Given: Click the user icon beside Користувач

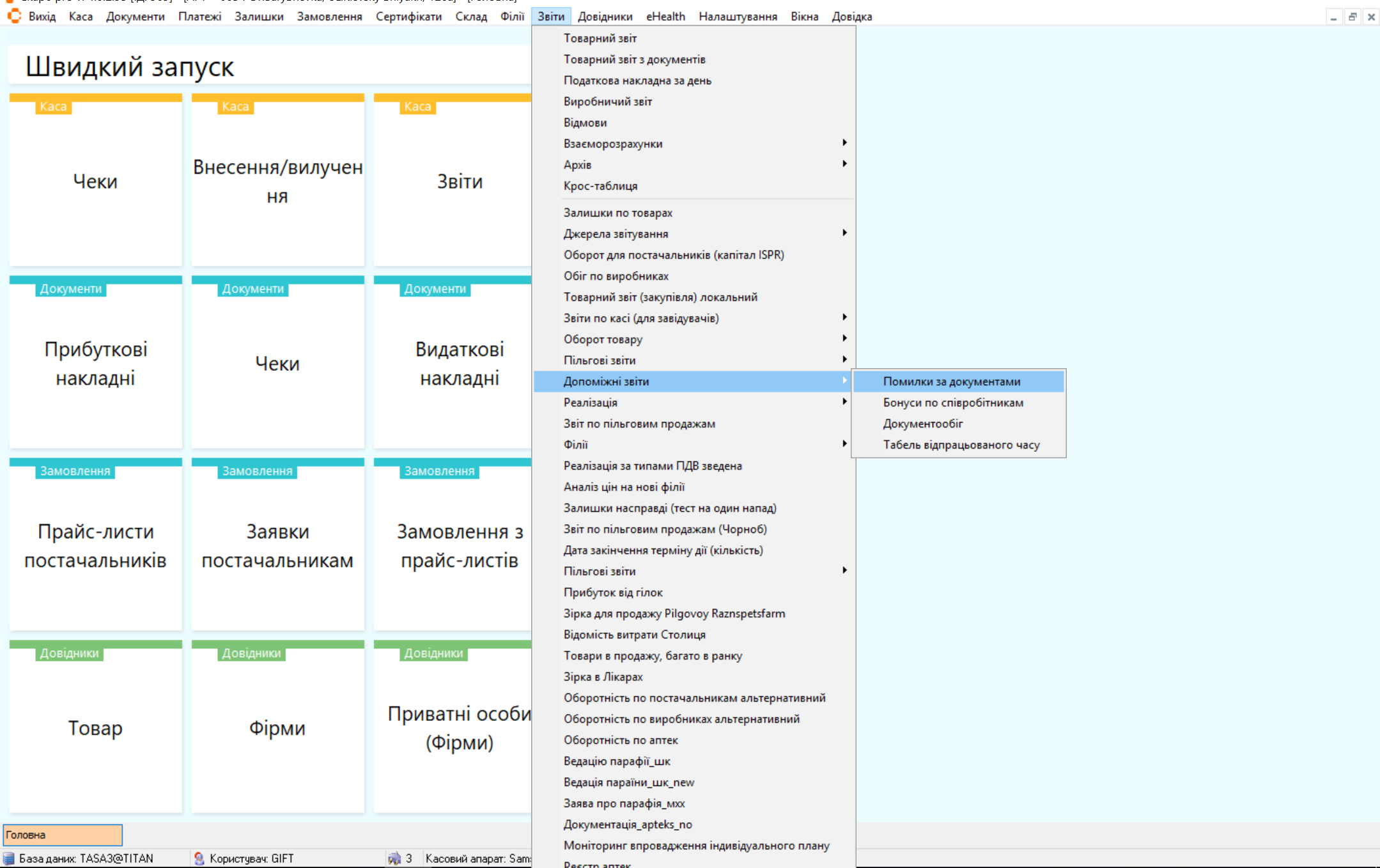Looking at the screenshot, I should (199, 858).
